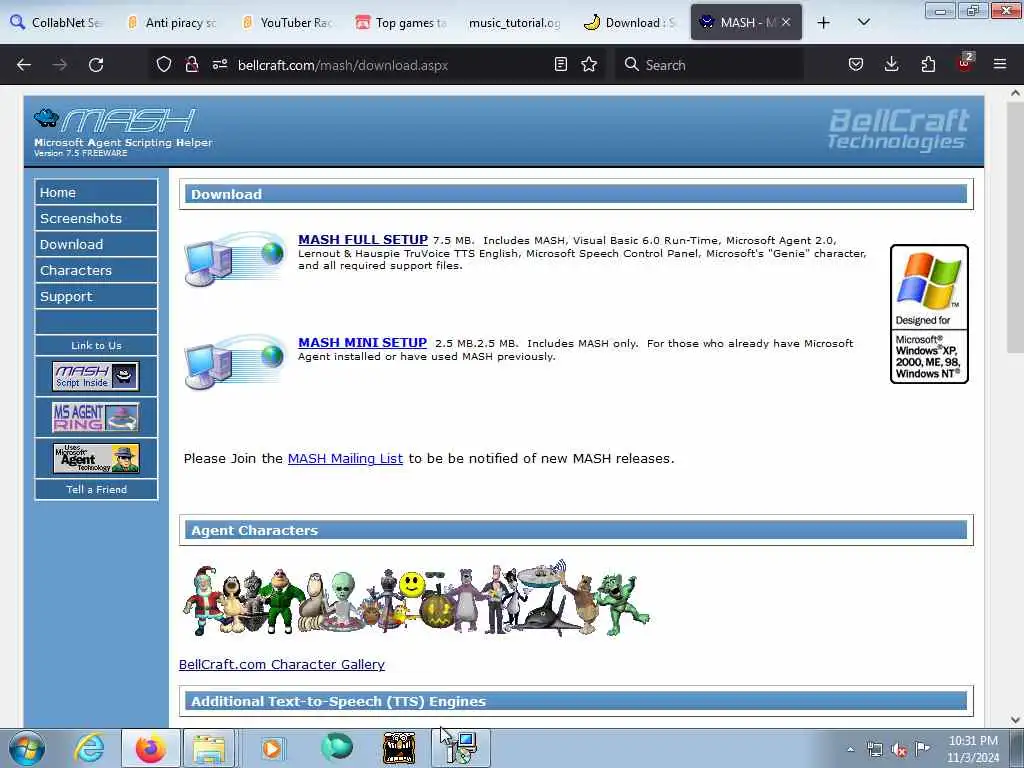Open the Action Center flag icon
The image size is (1024, 768).
click(x=922, y=749)
